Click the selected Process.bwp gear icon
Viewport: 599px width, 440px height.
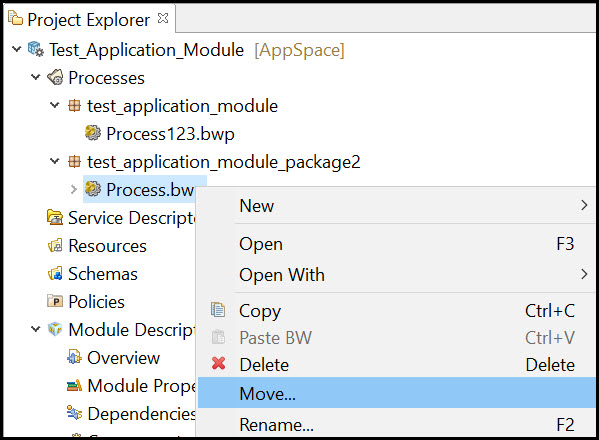click(x=93, y=189)
